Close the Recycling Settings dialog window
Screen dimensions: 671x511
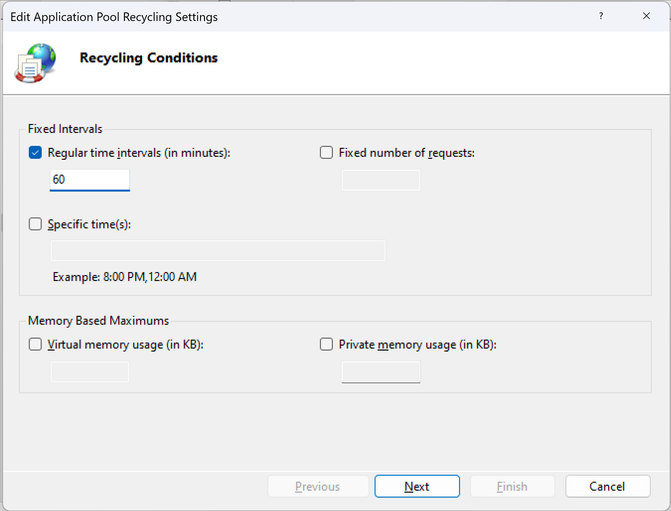tap(646, 17)
